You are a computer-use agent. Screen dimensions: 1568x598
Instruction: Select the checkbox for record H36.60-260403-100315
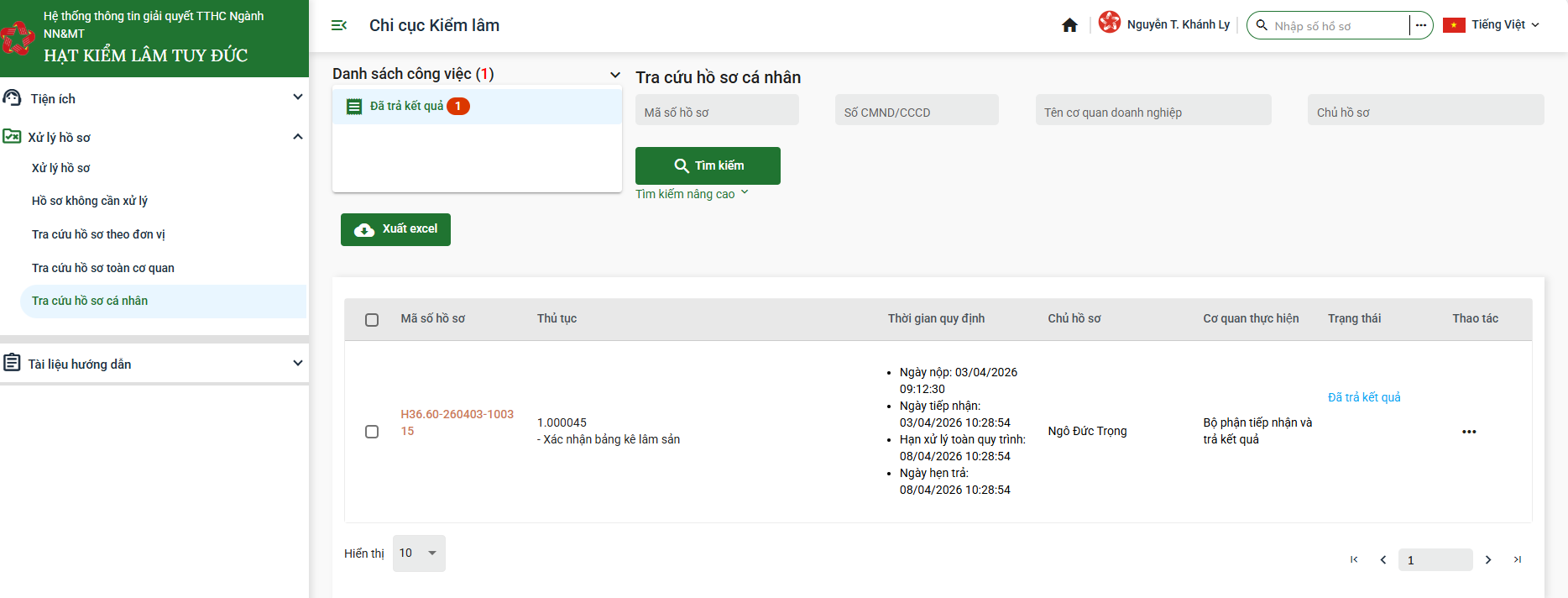click(372, 432)
